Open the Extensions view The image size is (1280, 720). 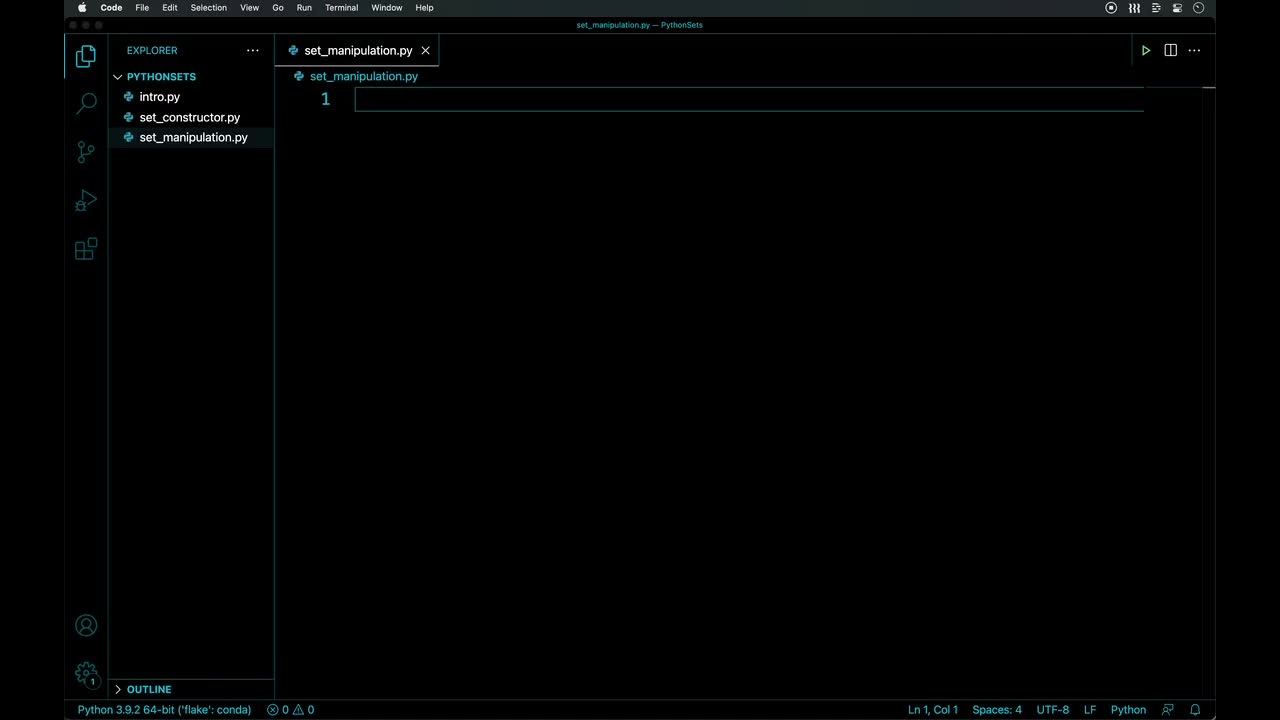coord(86,249)
